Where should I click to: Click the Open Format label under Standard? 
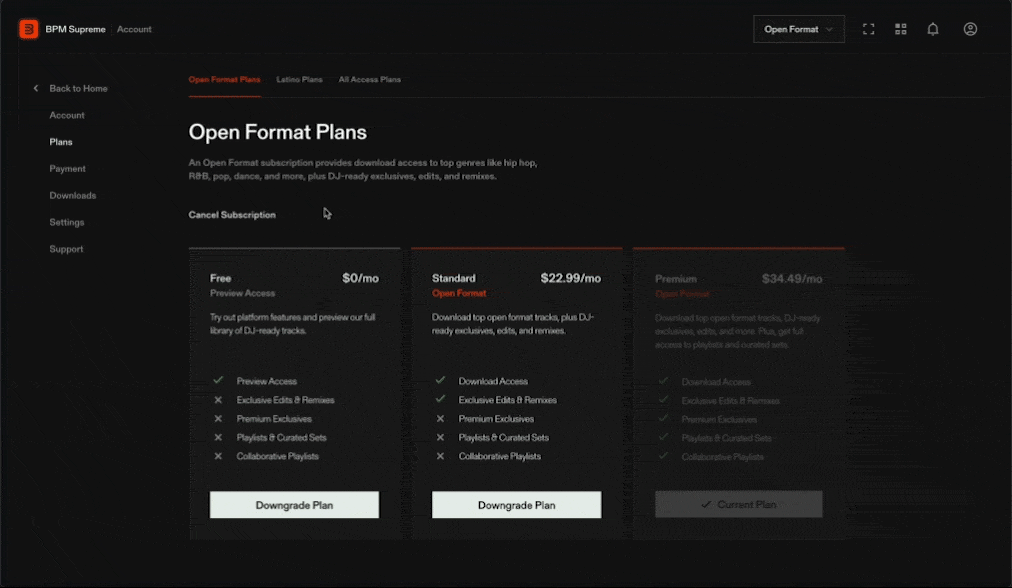(x=459, y=293)
